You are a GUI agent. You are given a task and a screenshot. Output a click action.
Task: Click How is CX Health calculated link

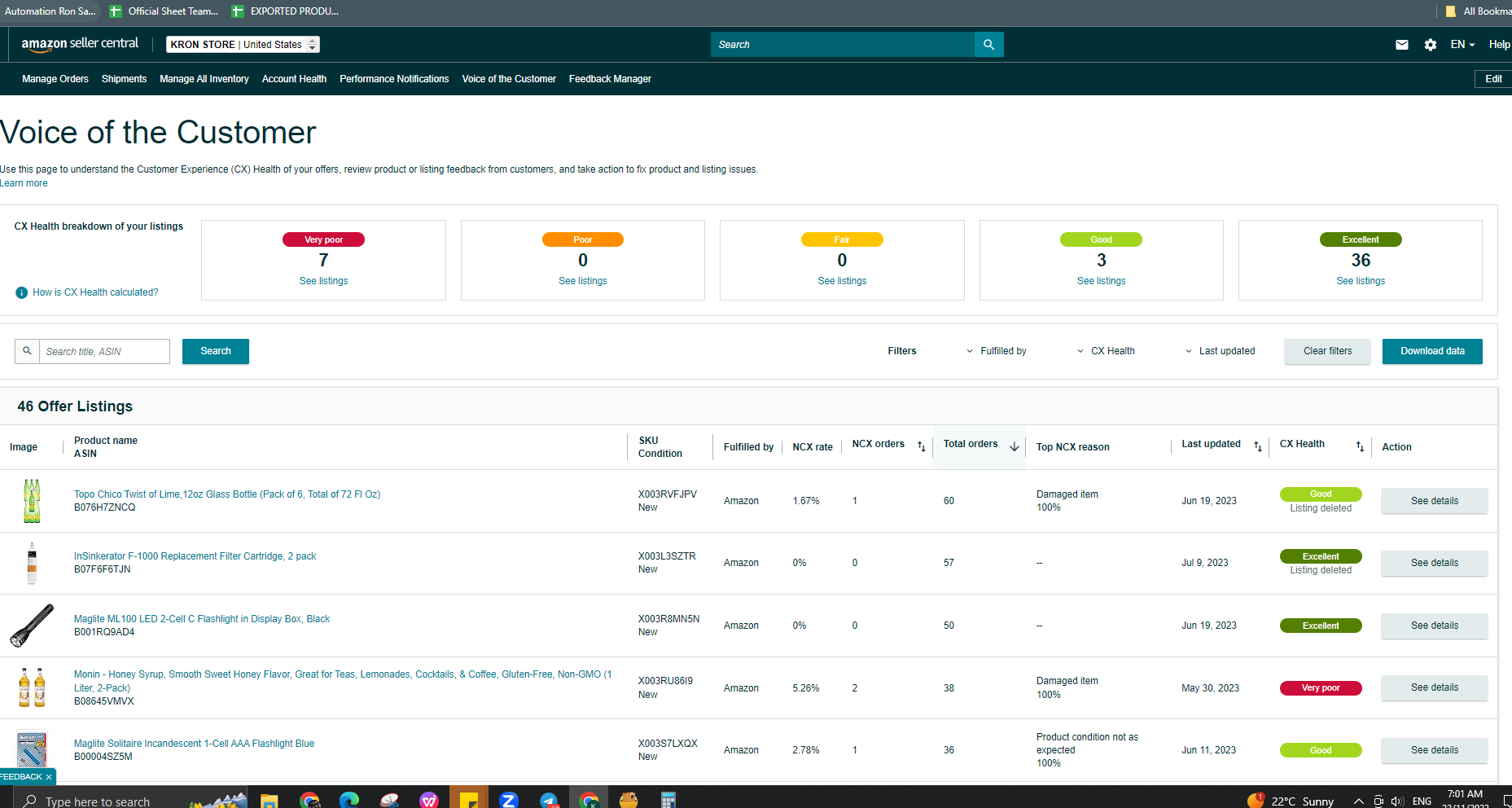click(95, 292)
